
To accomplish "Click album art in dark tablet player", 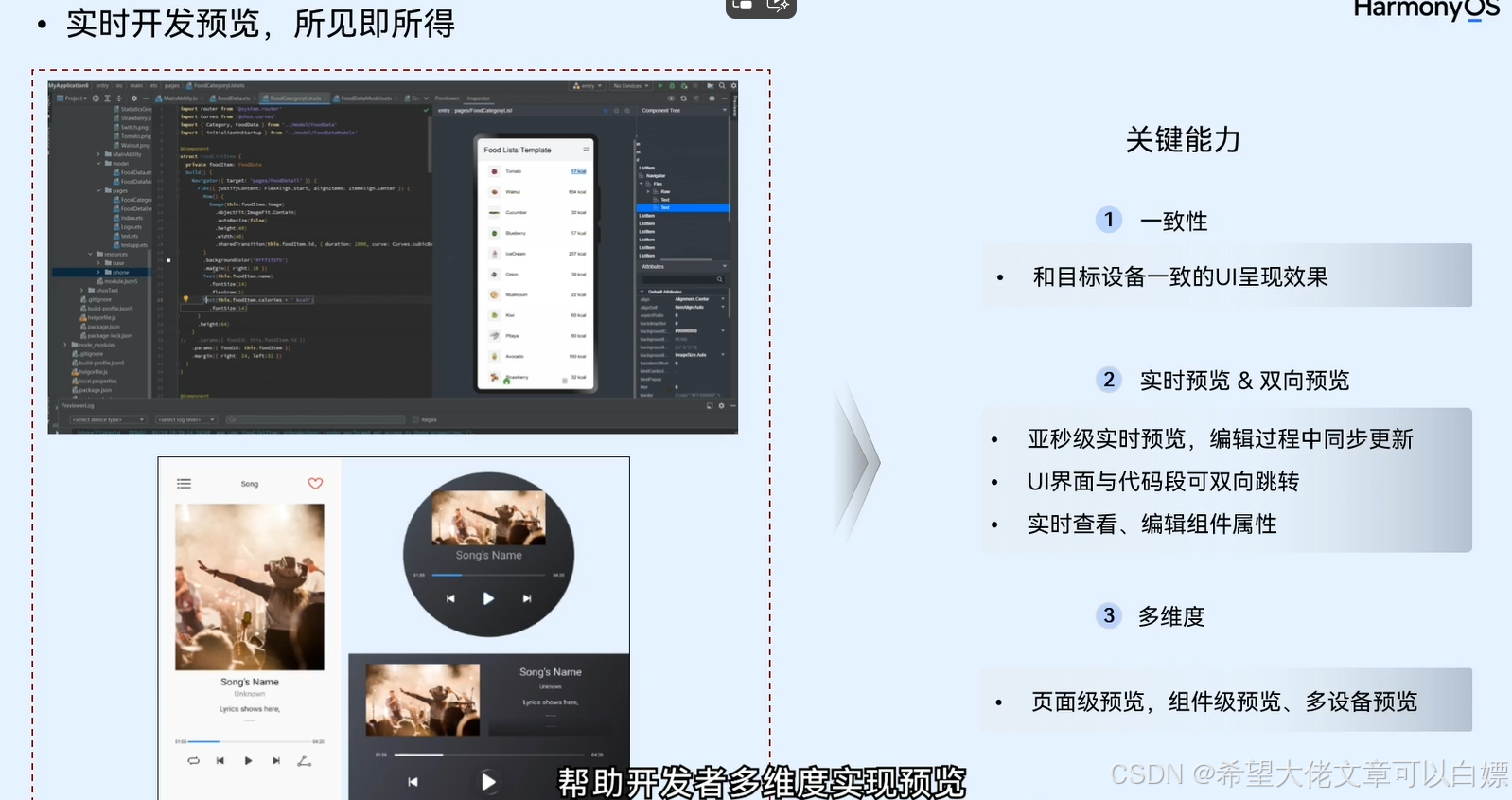I will (423, 700).
